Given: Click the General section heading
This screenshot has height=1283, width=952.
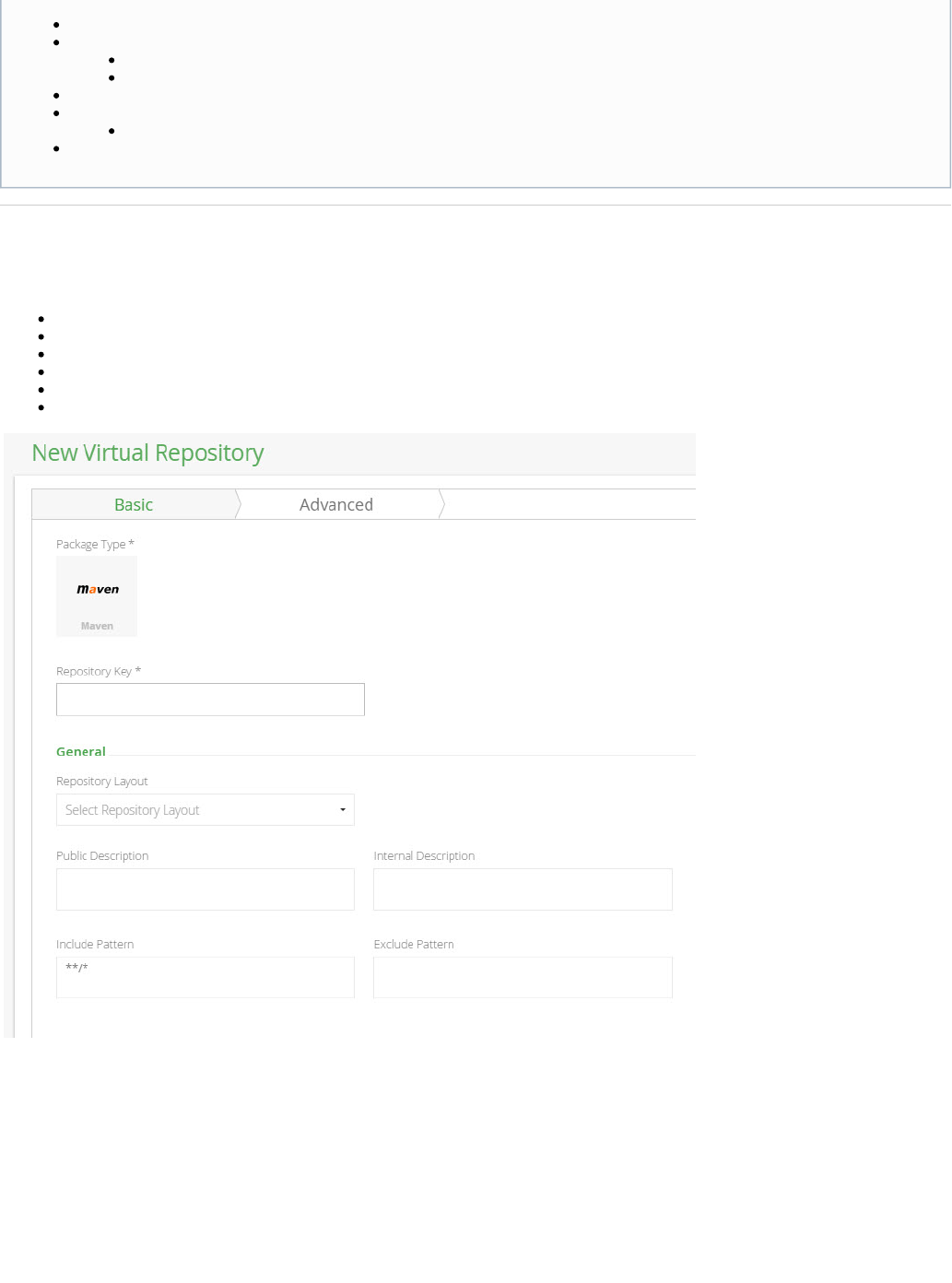Looking at the screenshot, I should (x=81, y=751).
